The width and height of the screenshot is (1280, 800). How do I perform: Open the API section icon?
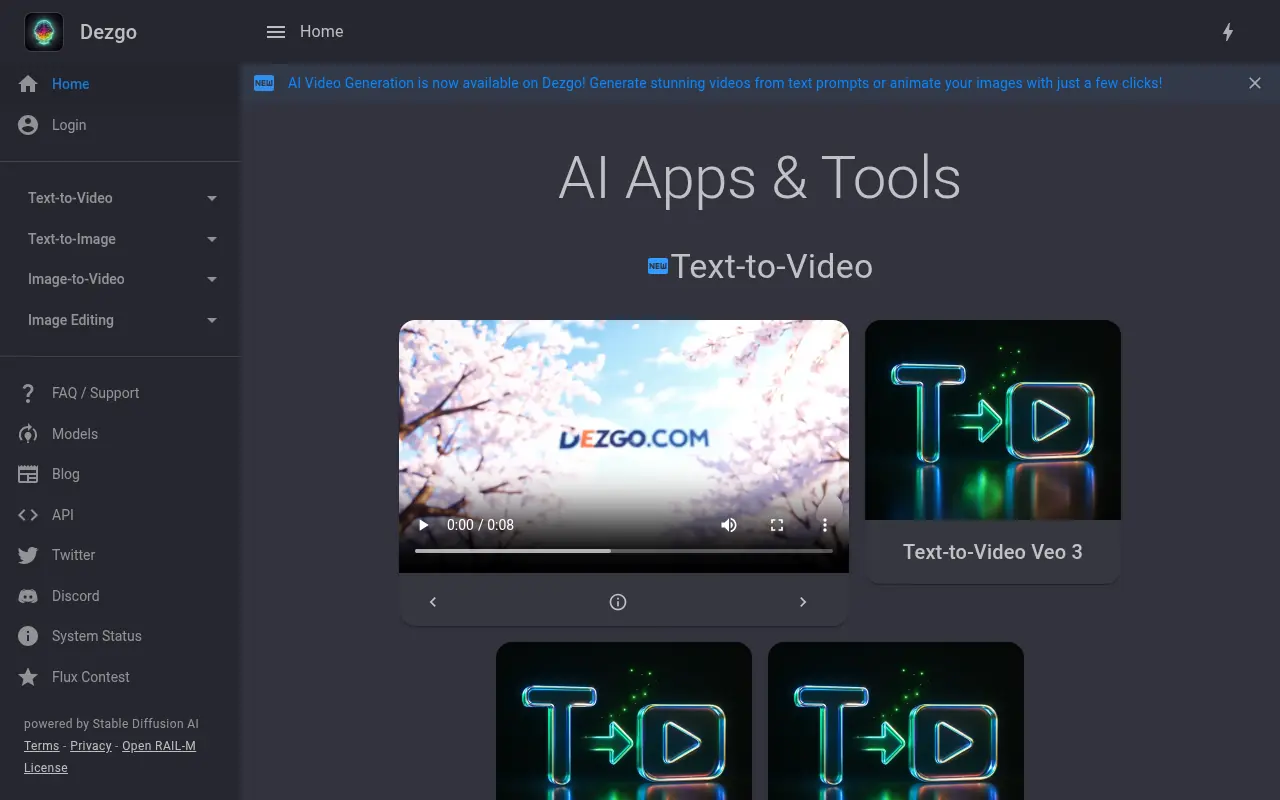[28, 515]
